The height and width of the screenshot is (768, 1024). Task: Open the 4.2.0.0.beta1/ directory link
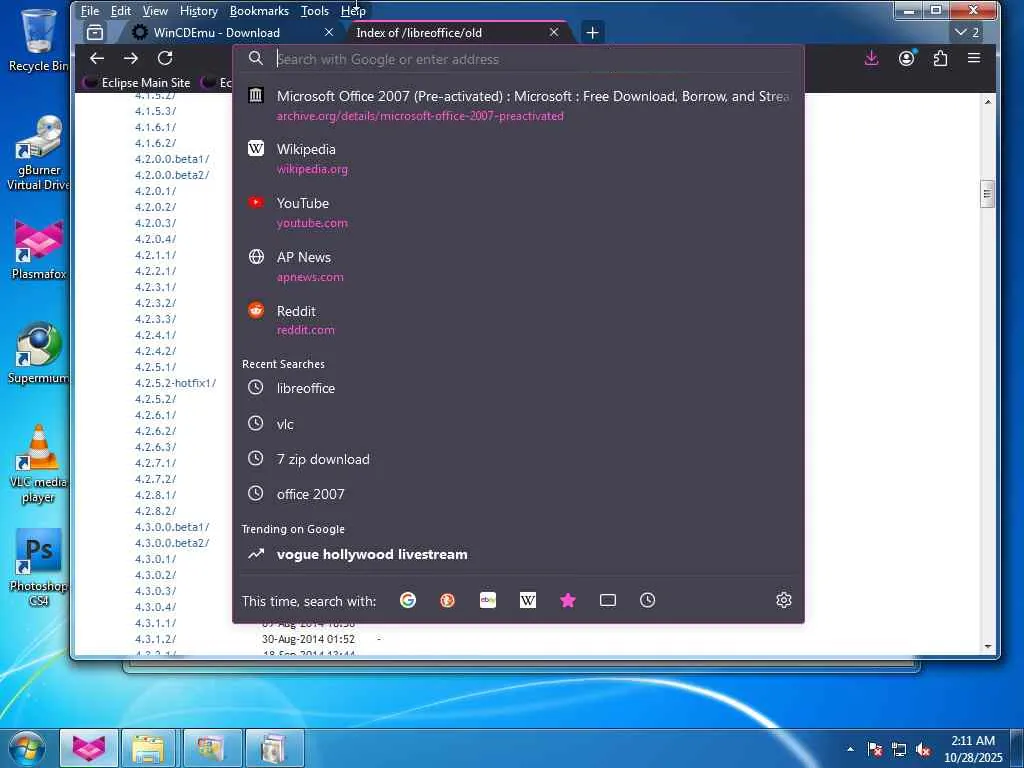(172, 159)
